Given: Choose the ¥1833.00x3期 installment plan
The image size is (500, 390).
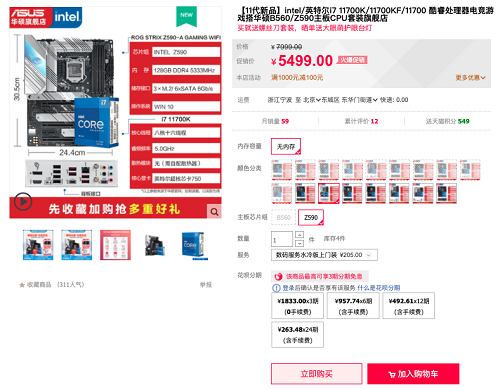Looking at the screenshot, I should 298,306.
